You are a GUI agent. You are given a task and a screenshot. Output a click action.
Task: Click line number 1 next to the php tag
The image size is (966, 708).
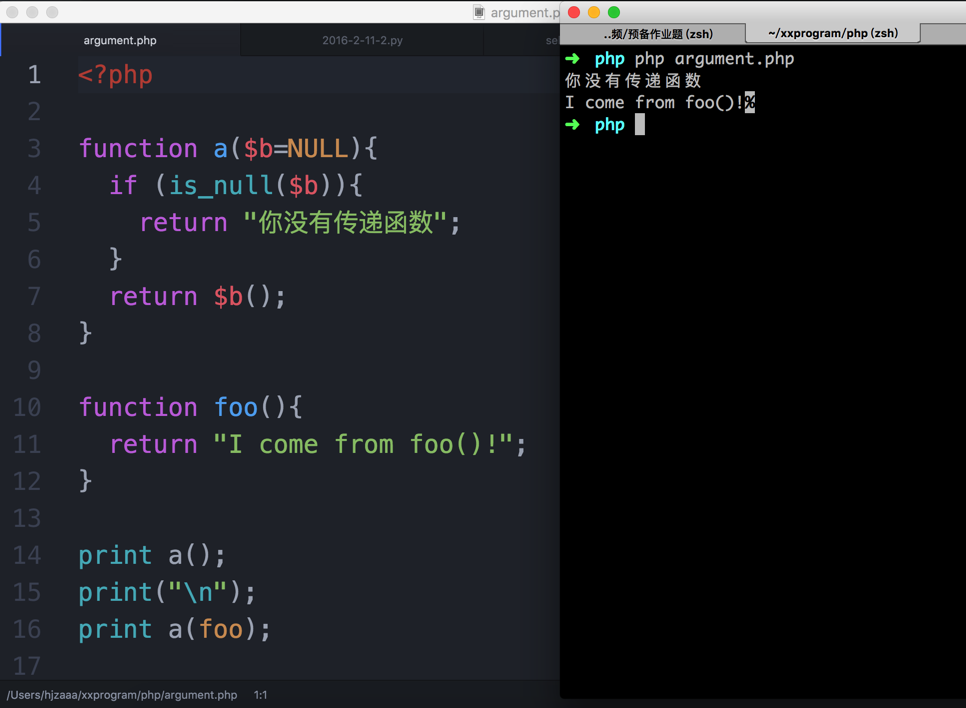coord(34,74)
